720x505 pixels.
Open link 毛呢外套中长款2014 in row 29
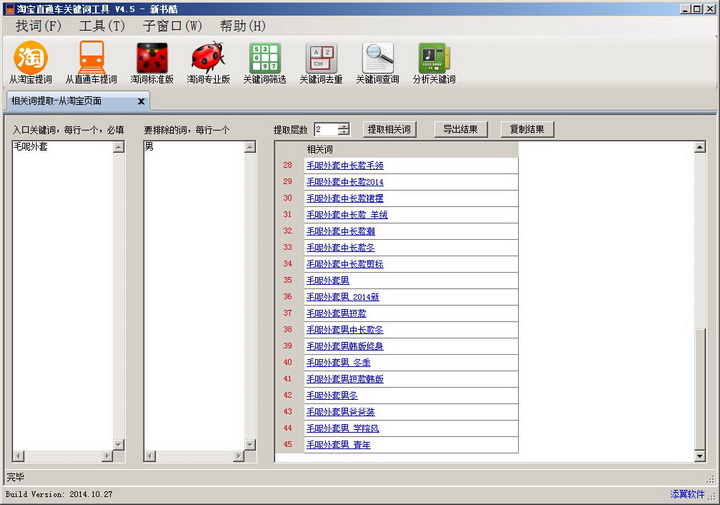[x=345, y=182]
